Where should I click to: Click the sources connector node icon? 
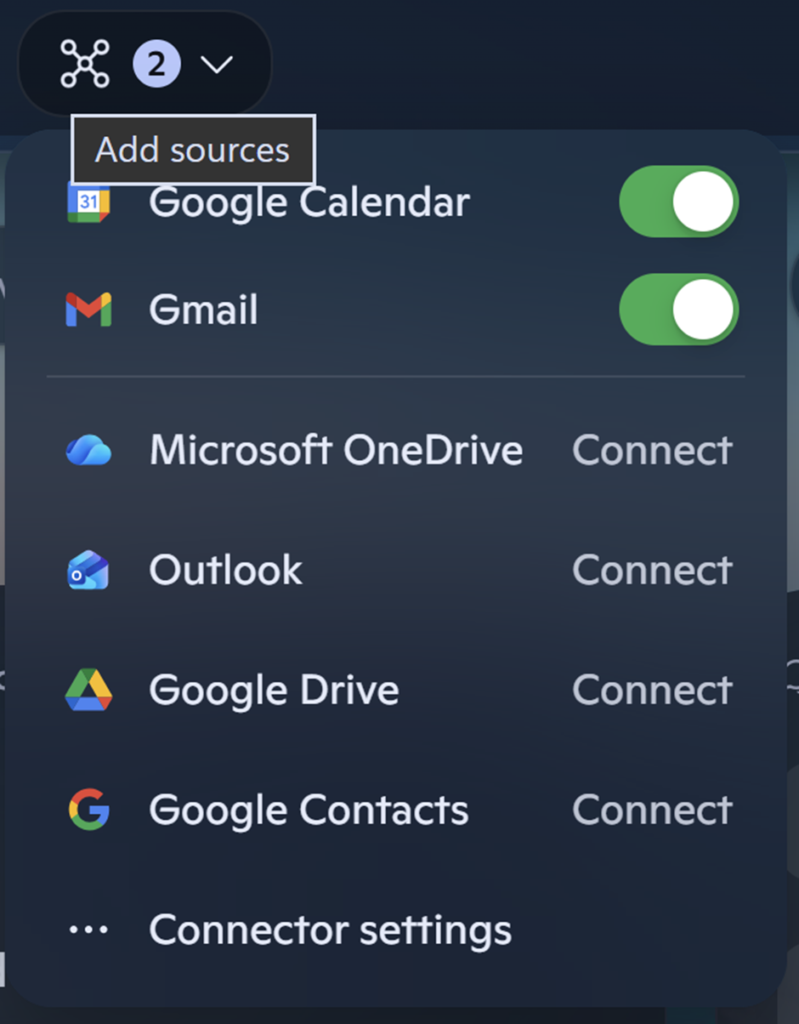[x=85, y=64]
